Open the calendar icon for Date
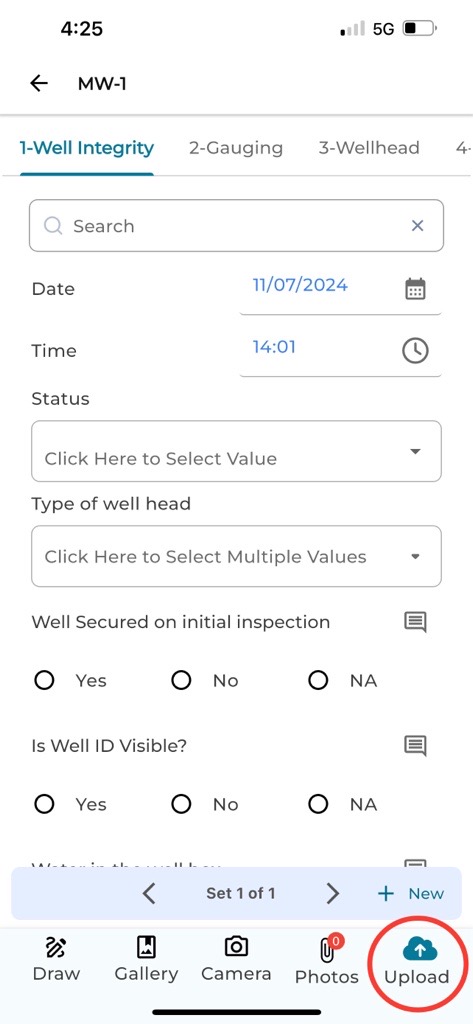473x1024 pixels. [x=416, y=289]
